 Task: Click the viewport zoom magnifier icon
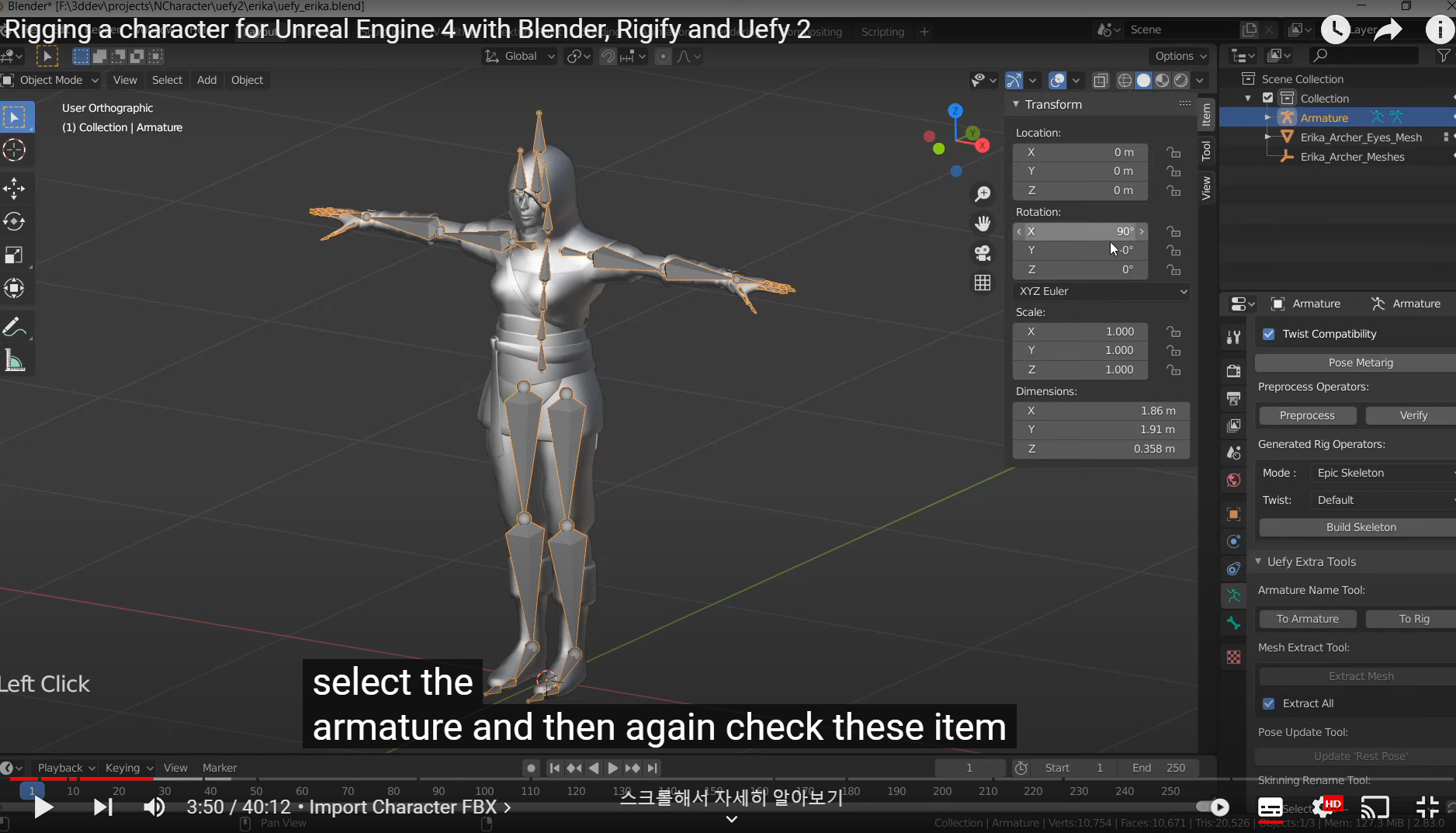tap(983, 193)
